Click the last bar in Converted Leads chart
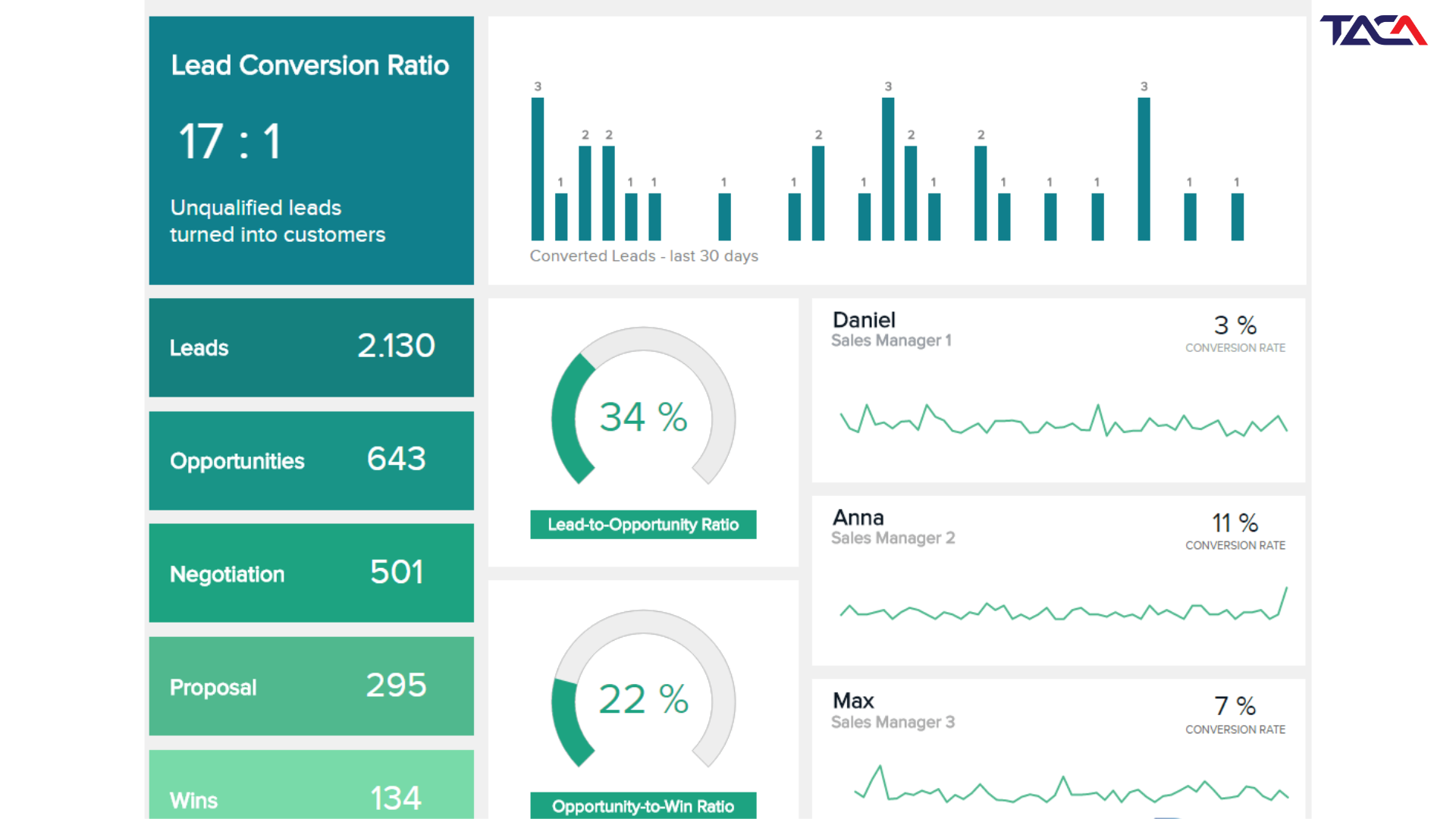This screenshot has height=819, width=1456. 1237,217
